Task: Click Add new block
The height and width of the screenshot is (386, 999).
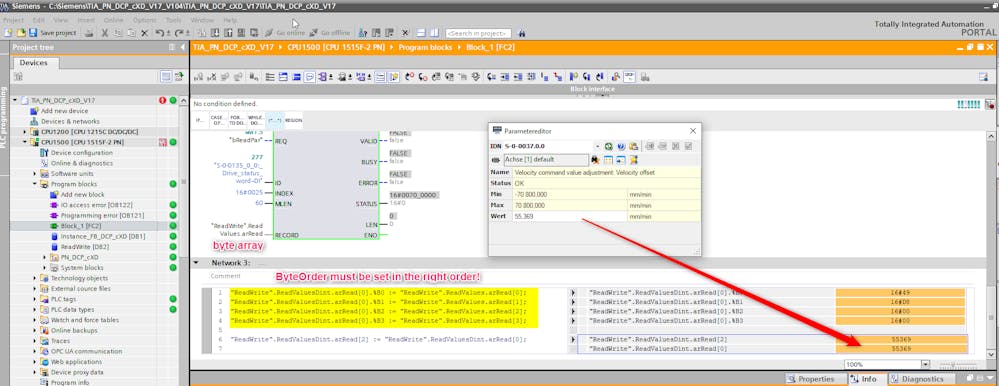Action: 82,194
